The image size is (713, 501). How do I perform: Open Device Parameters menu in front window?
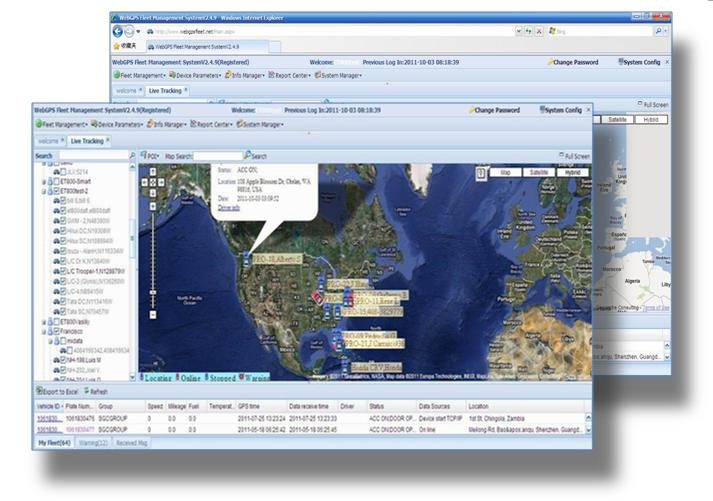tap(117, 124)
